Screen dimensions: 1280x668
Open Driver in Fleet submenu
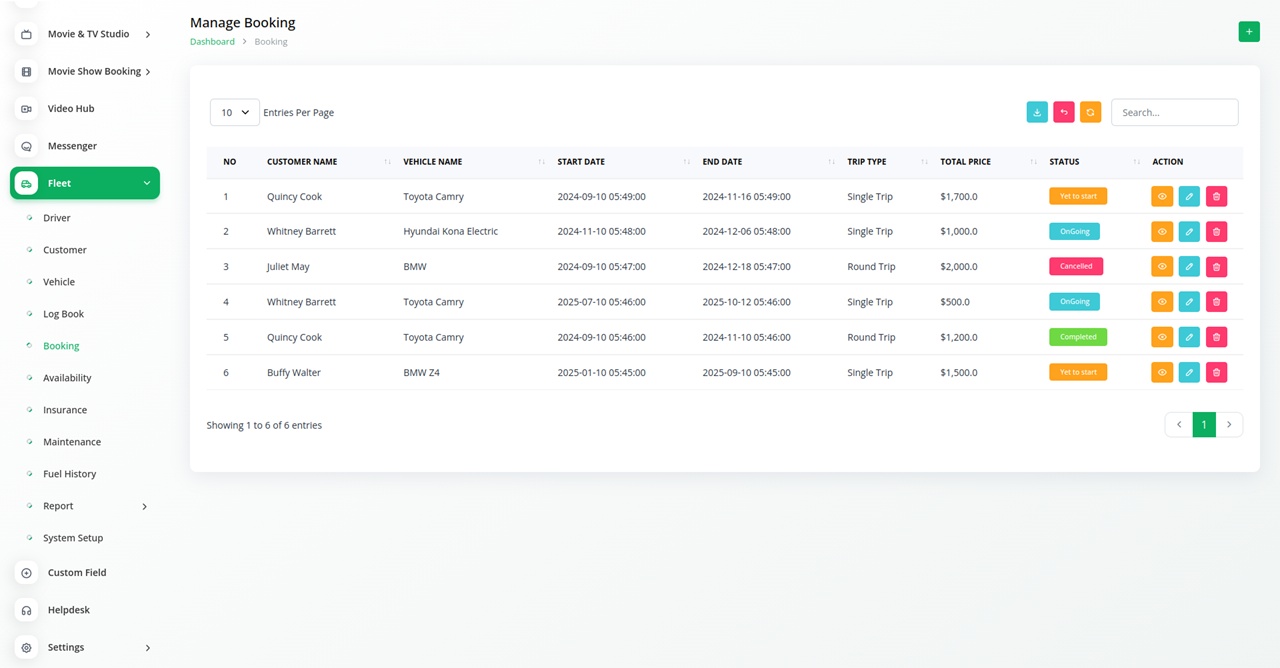point(56,218)
